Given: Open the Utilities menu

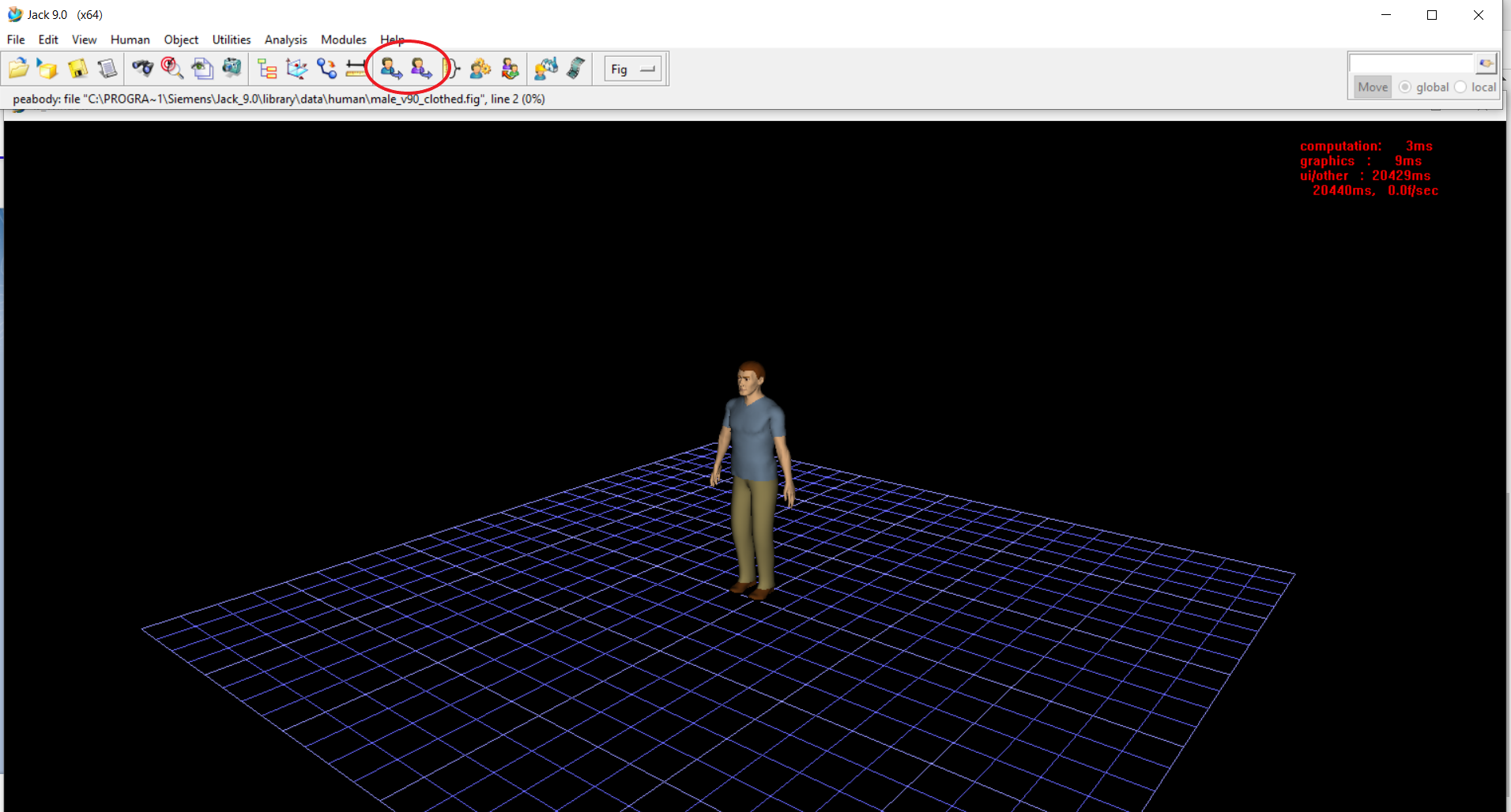Looking at the screenshot, I should point(232,39).
